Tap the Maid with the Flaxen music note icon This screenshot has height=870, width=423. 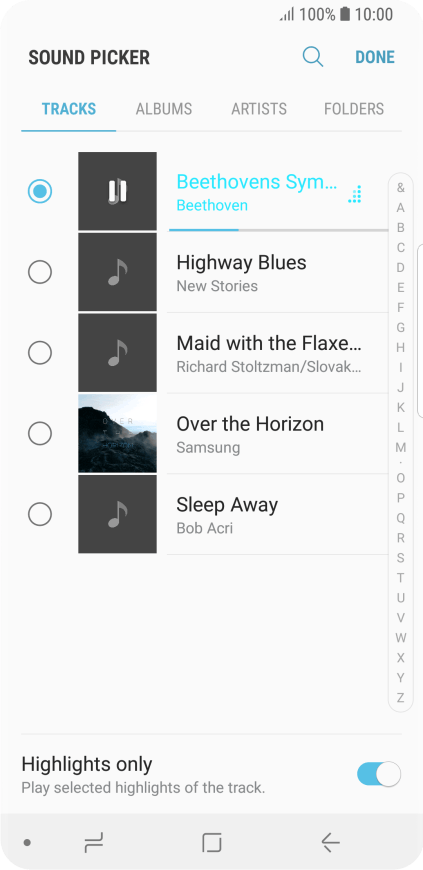pos(117,353)
